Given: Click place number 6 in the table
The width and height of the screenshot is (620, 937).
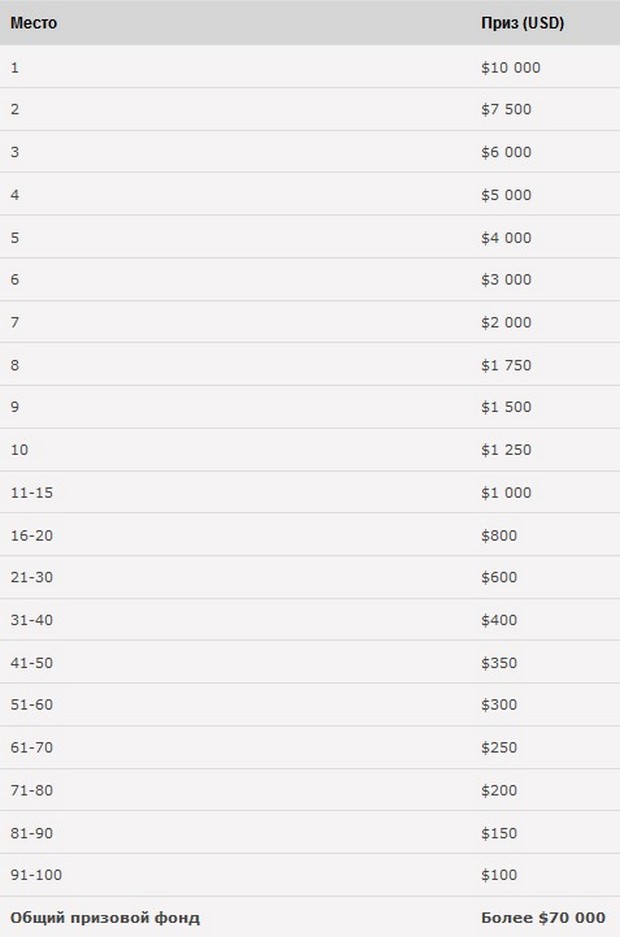Looking at the screenshot, I should [x=15, y=280].
